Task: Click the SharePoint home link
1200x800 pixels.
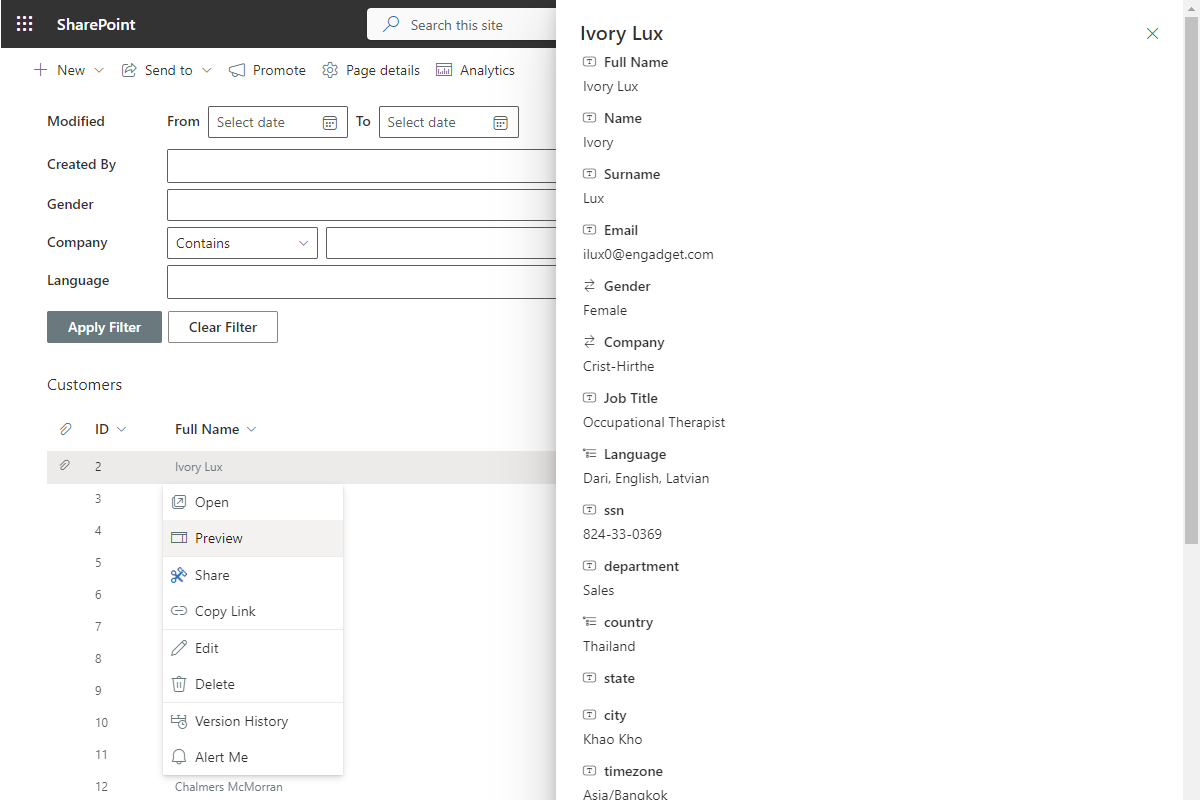Action: pyautogui.click(x=96, y=24)
